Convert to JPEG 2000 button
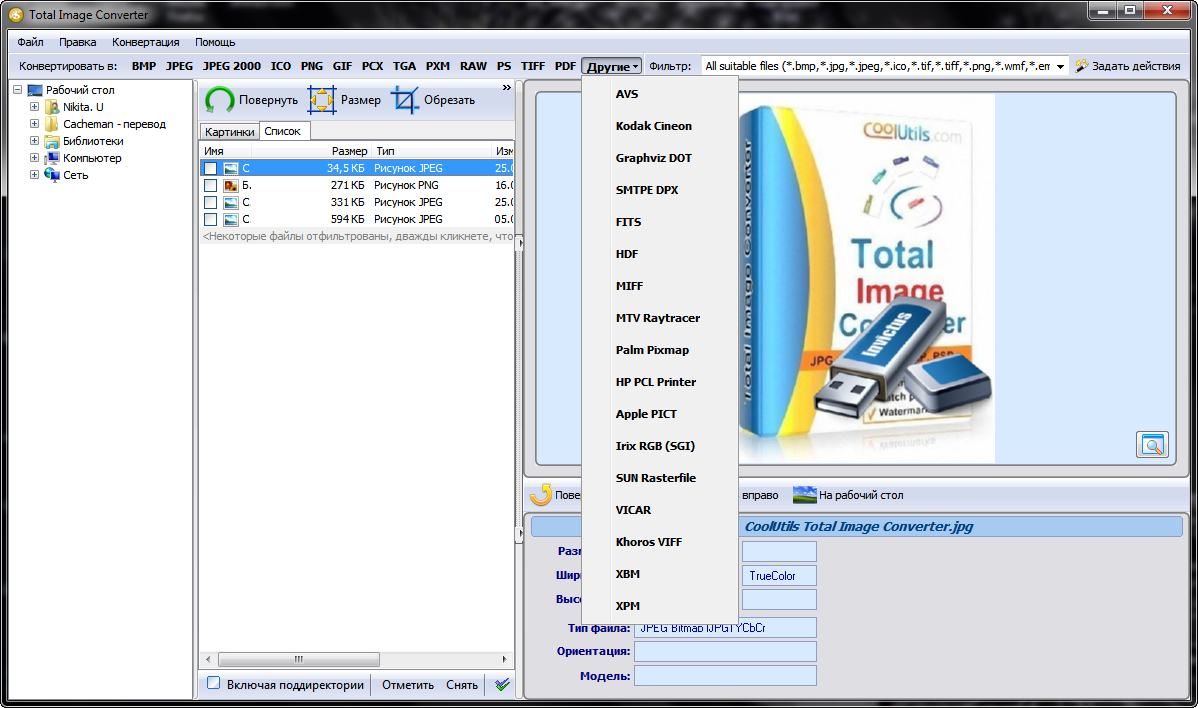Image resolution: width=1198 pixels, height=708 pixels. tap(232, 66)
